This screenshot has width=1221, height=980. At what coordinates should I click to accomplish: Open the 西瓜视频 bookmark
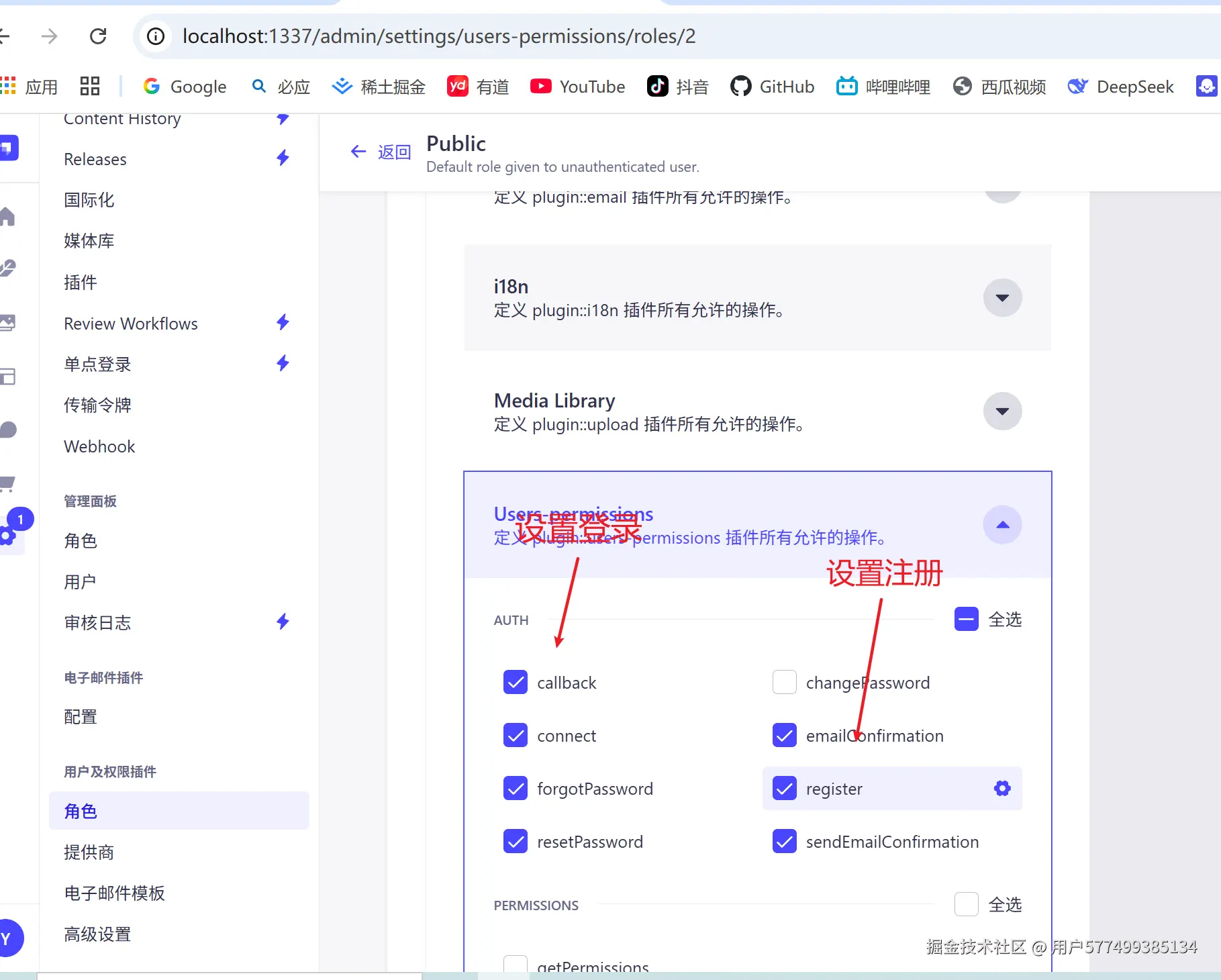(x=999, y=87)
